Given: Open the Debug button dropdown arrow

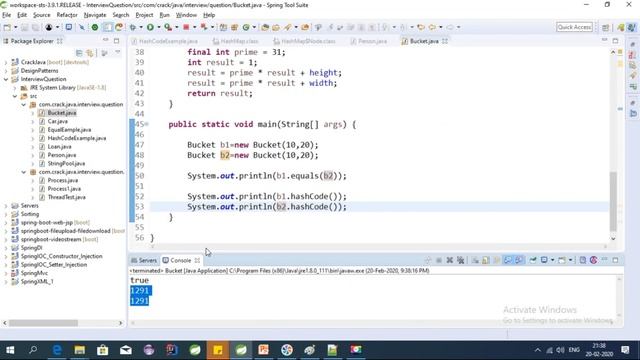Looking at the screenshot, I should 140,27.
